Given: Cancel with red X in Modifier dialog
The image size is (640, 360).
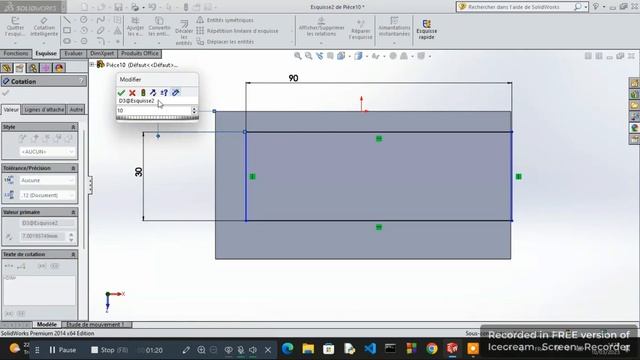Looking at the screenshot, I should click(132, 93).
